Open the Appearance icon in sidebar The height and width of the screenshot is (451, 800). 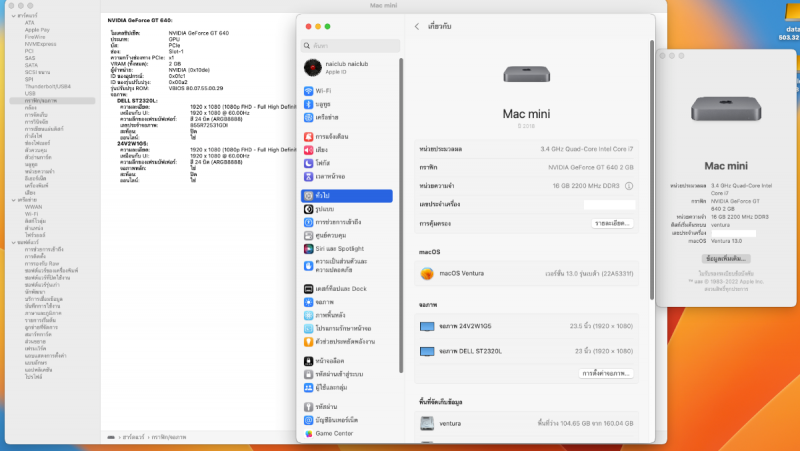point(308,209)
